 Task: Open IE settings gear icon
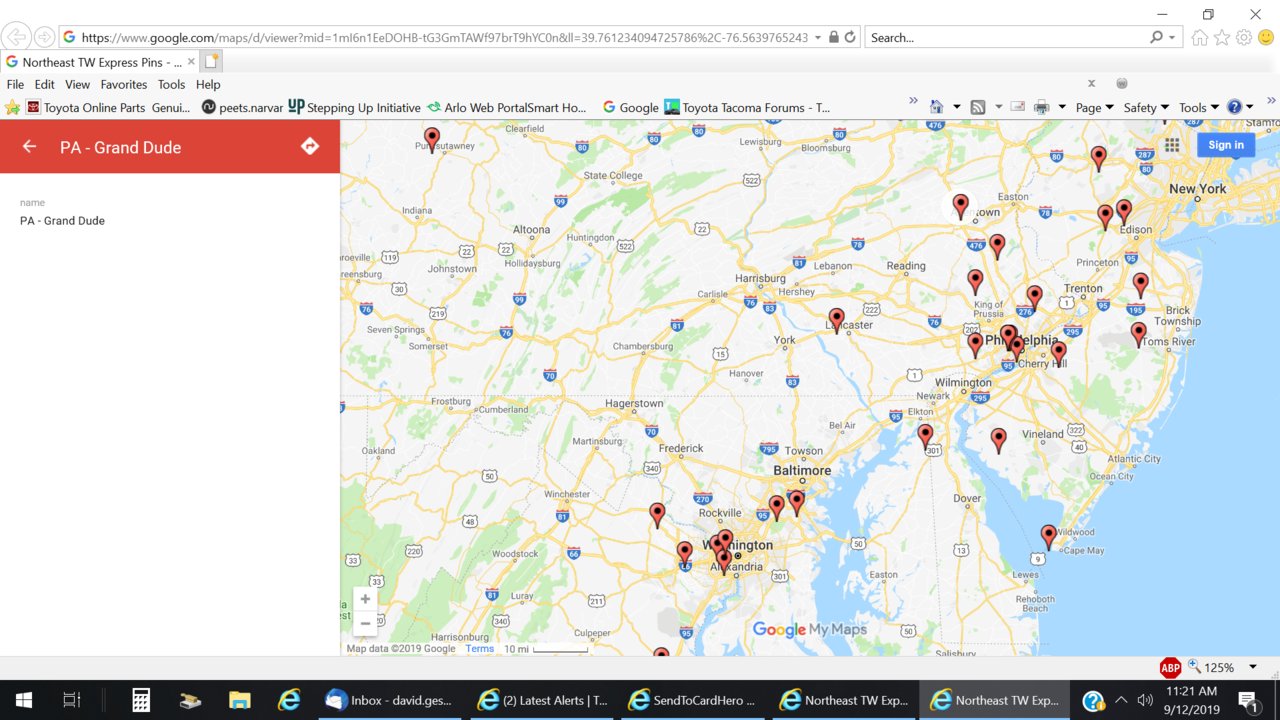(1244, 37)
